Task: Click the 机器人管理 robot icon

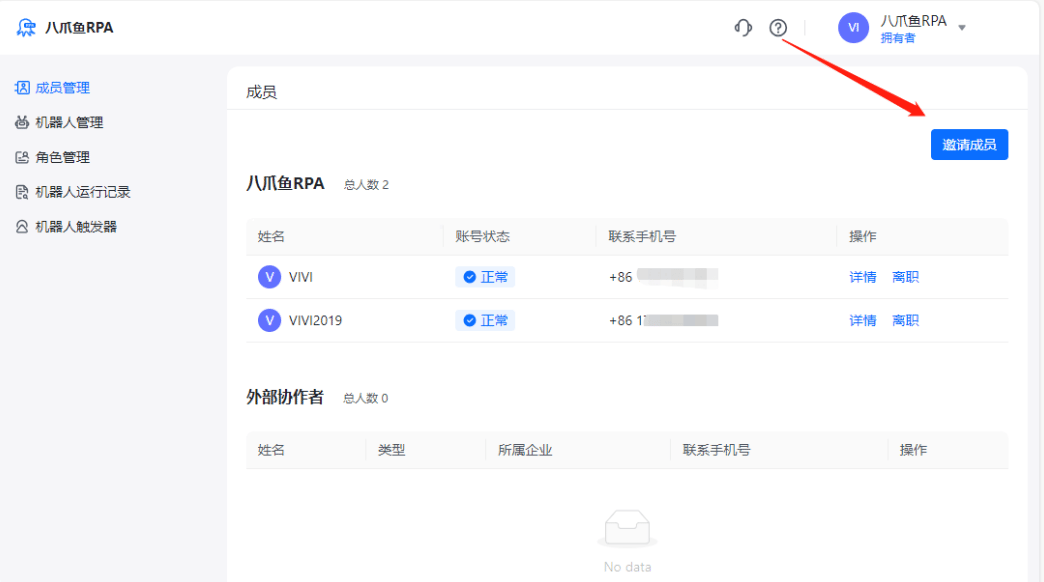Action: click(x=22, y=123)
